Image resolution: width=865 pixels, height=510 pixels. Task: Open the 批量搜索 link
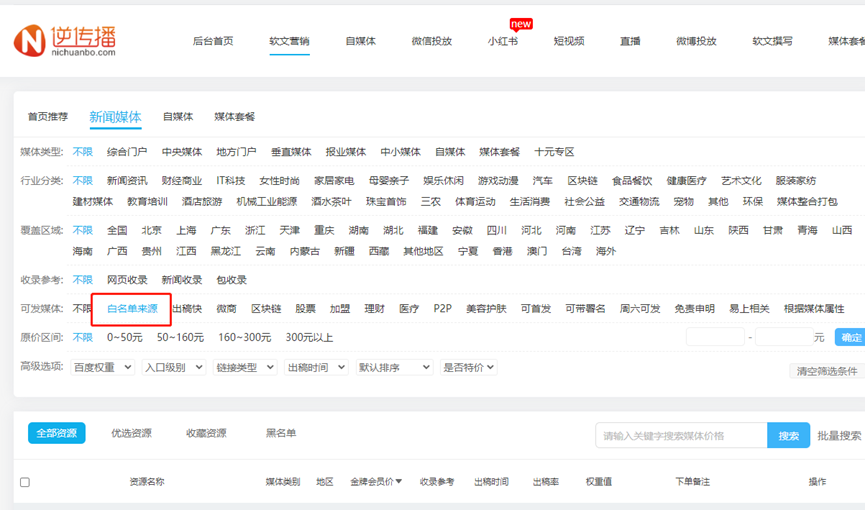840,436
